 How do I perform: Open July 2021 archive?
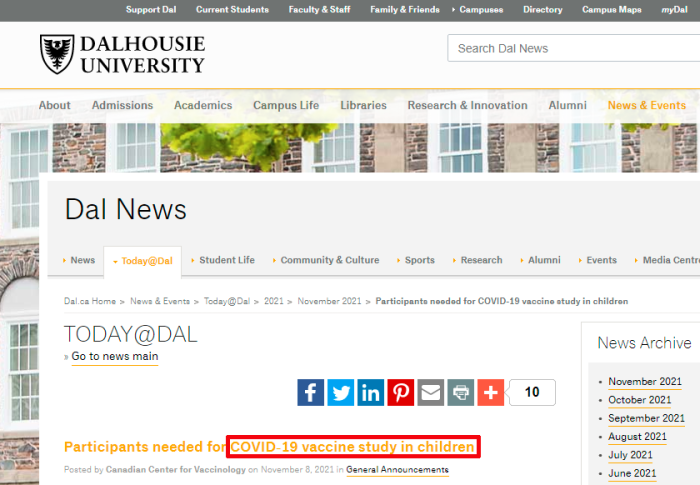point(630,455)
